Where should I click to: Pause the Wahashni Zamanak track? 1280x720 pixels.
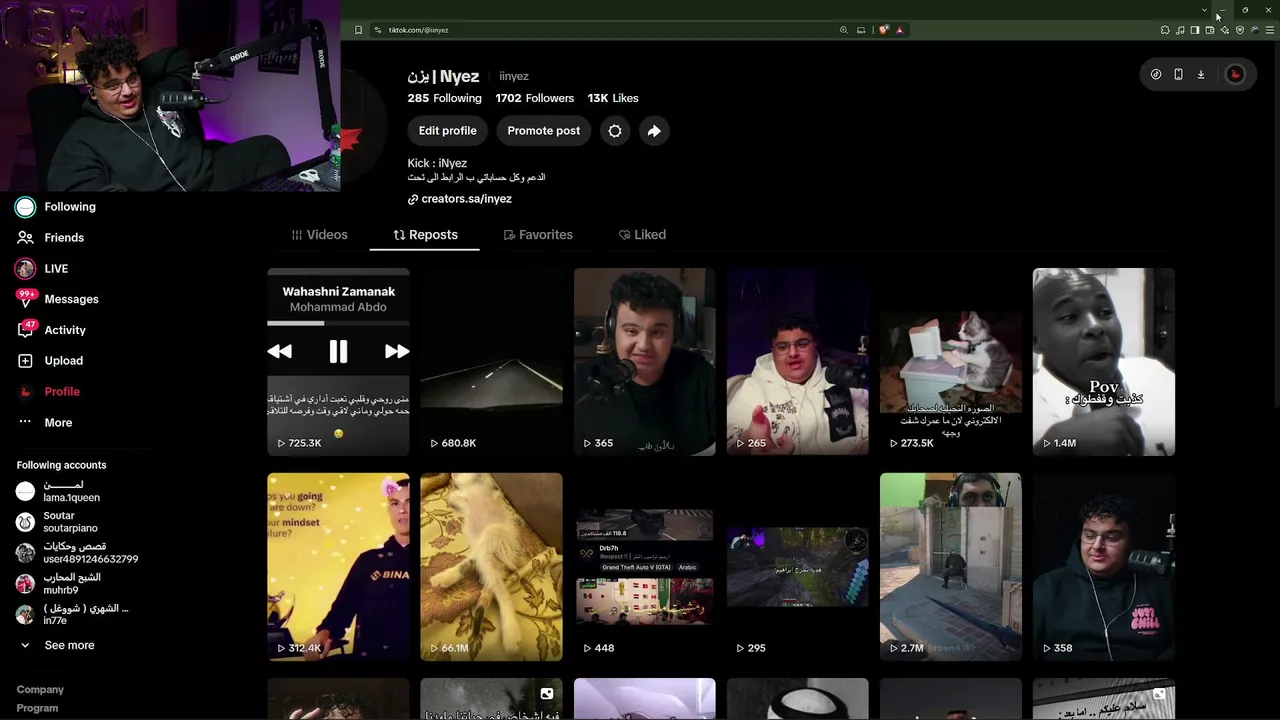(338, 351)
